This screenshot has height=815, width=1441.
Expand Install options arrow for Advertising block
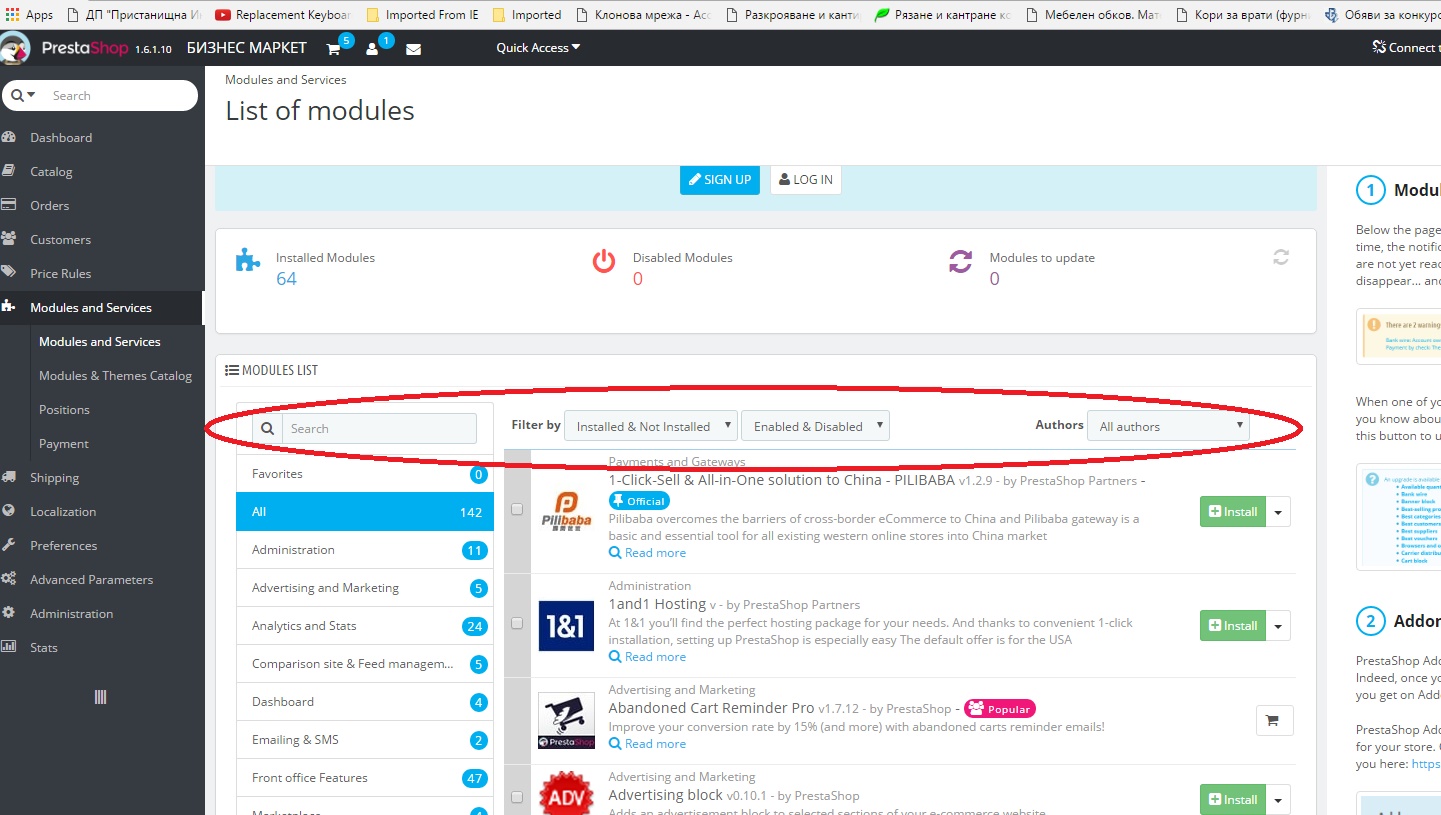[1278, 800]
